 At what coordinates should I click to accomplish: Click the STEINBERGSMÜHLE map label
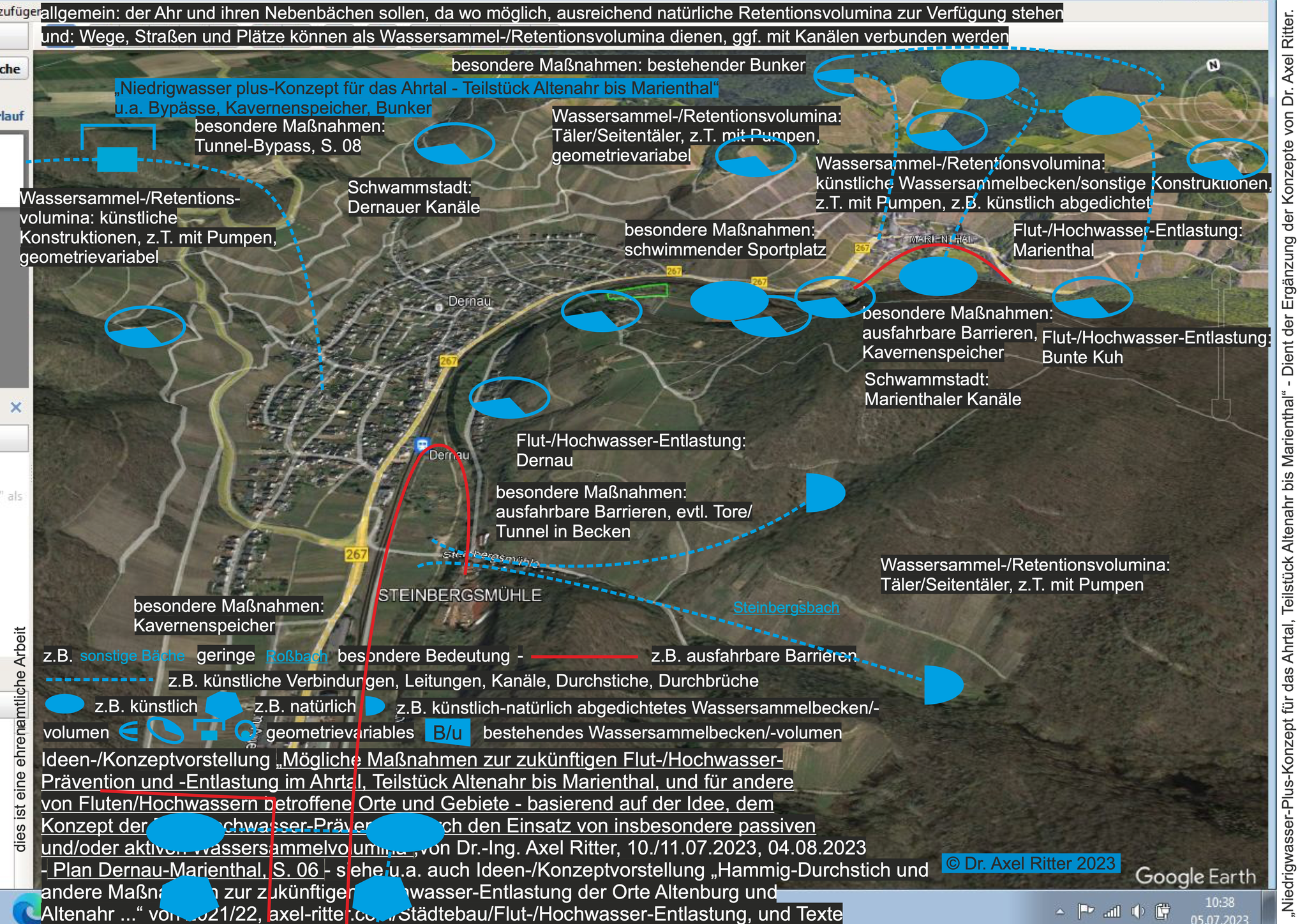[459, 595]
